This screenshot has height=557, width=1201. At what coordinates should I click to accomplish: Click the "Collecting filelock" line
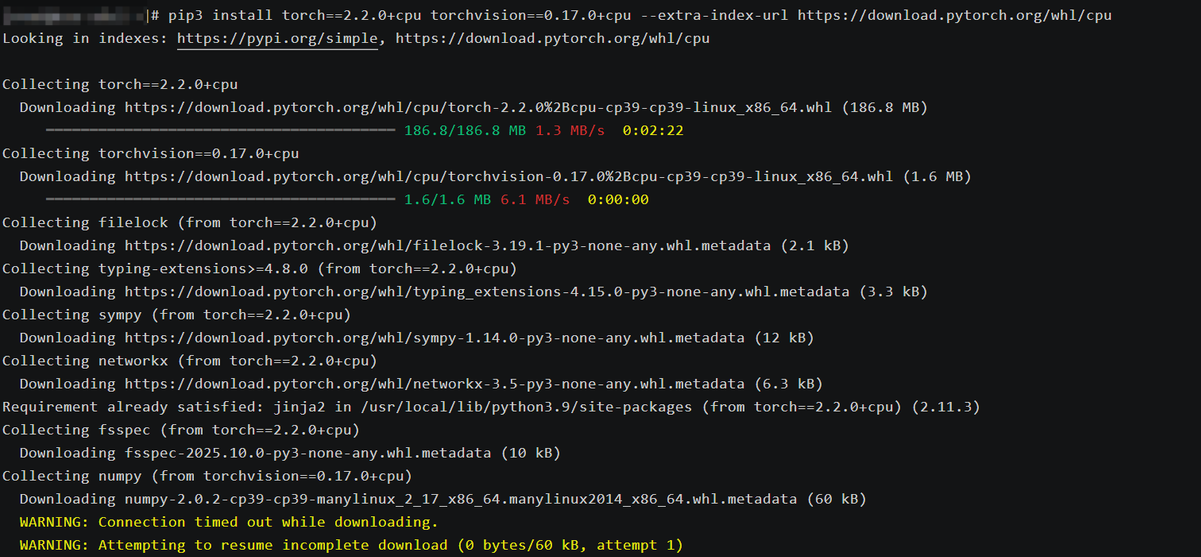pyautogui.click(x=190, y=222)
